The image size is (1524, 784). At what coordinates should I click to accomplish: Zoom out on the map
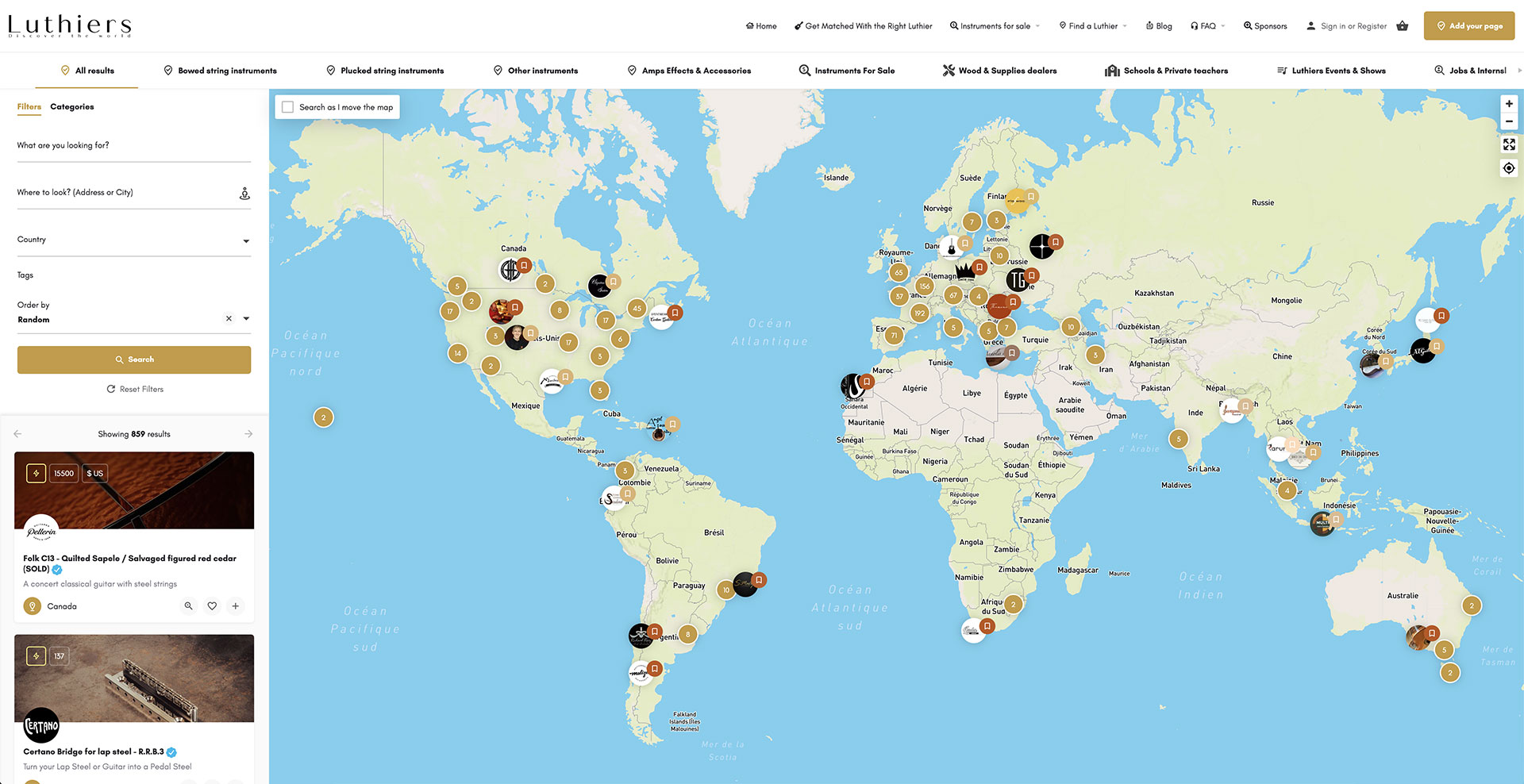pos(1509,122)
